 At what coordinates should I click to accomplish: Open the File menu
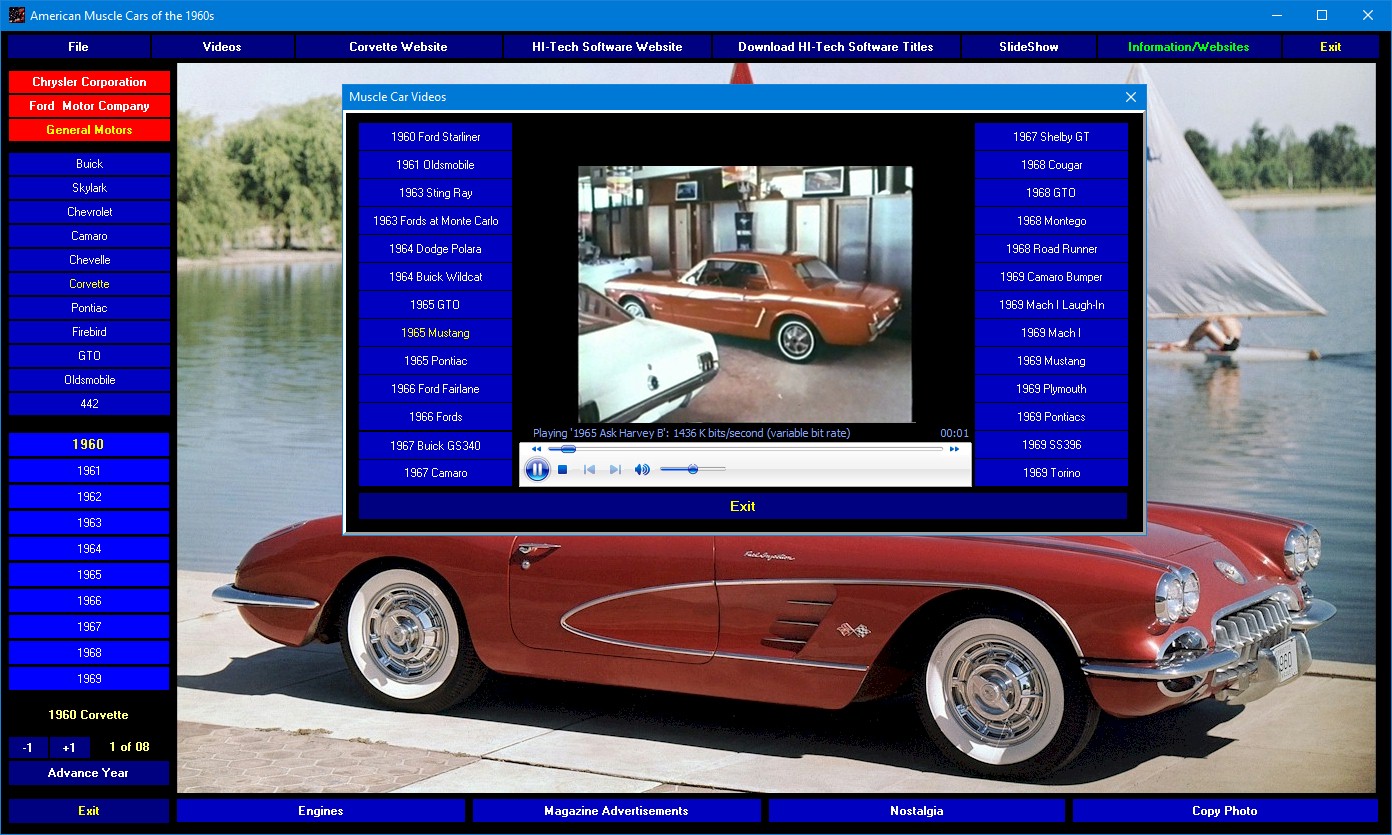tap(79, 47)
